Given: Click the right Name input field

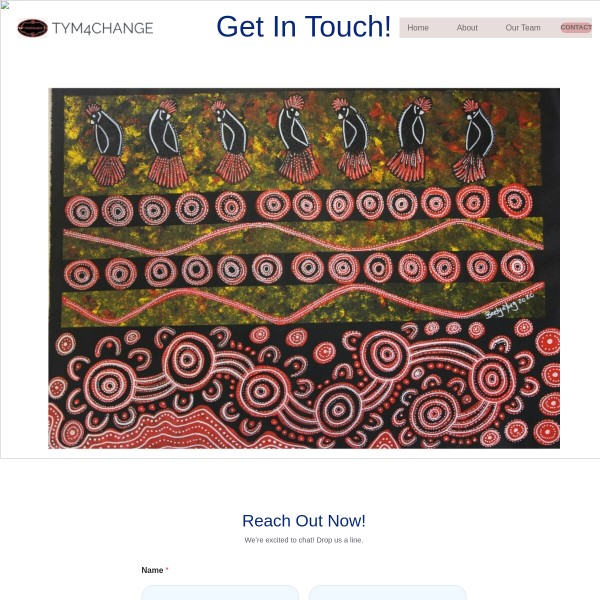Looking at the screenshot, I should point(388,592).
